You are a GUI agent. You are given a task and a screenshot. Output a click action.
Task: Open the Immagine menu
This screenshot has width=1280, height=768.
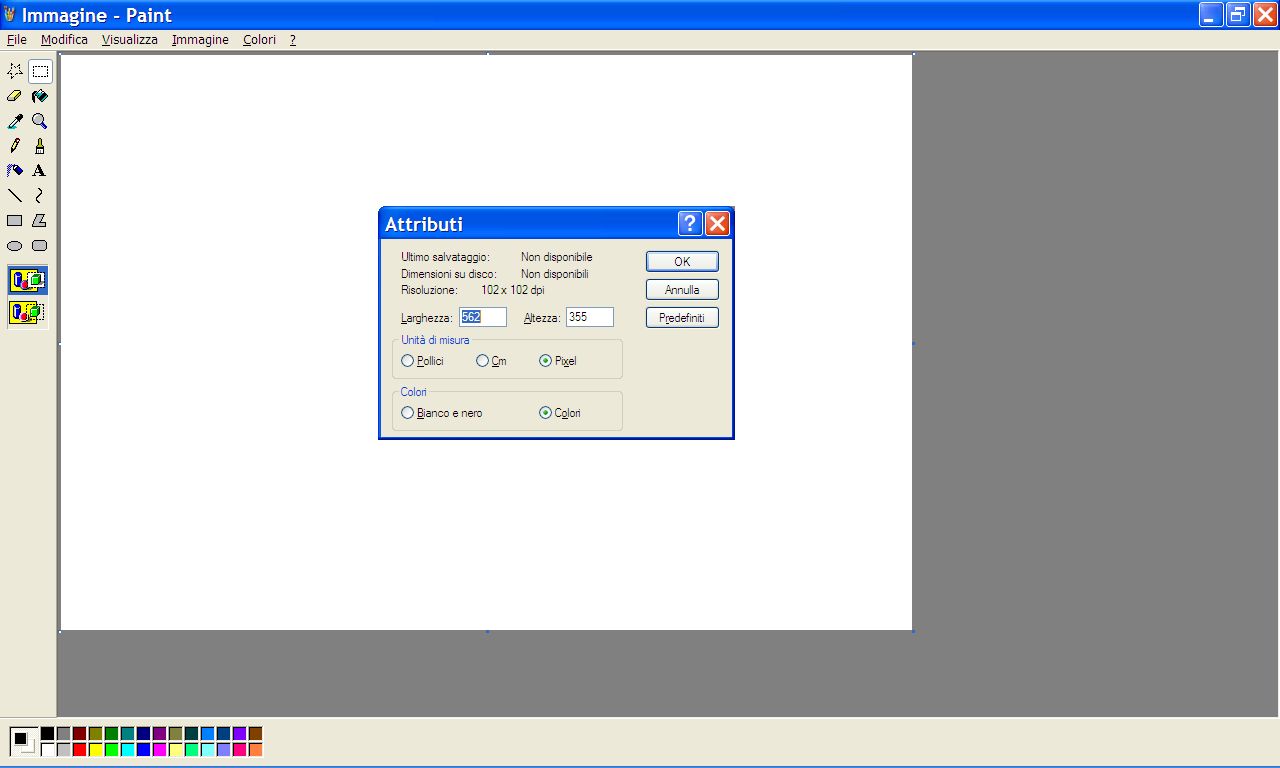(x=200, y=40)
